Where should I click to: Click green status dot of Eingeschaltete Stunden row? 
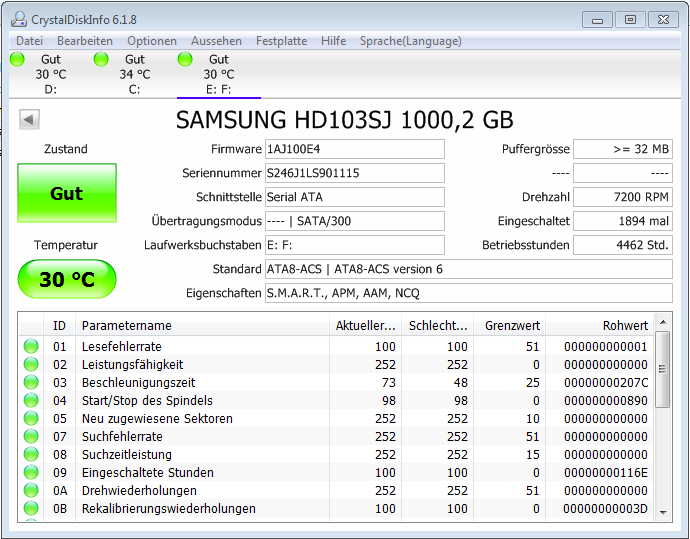(31, 473)
